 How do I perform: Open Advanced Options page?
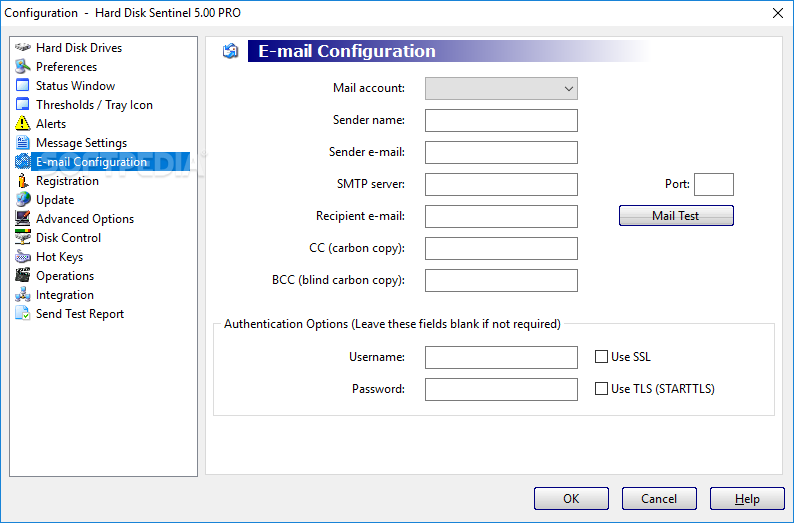click(x=85, y=219)
